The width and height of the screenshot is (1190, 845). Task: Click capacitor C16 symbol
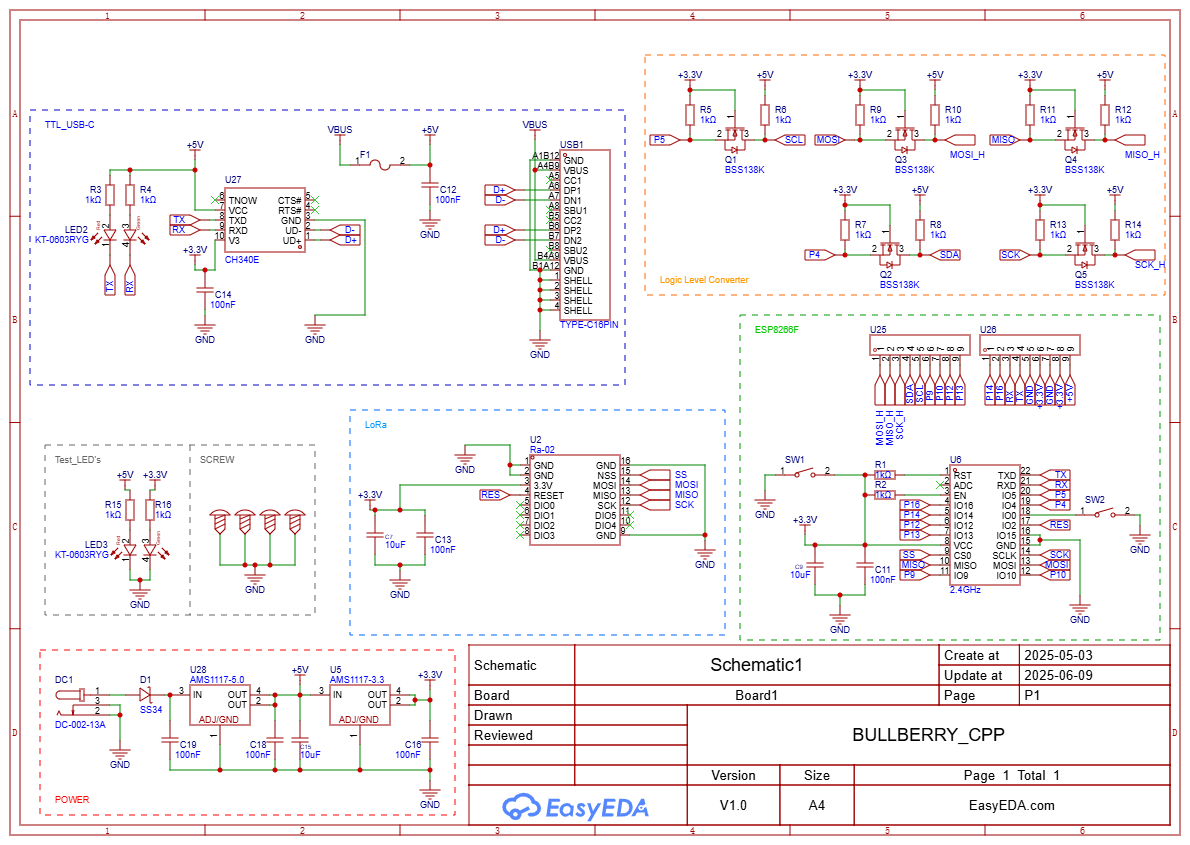430,739
